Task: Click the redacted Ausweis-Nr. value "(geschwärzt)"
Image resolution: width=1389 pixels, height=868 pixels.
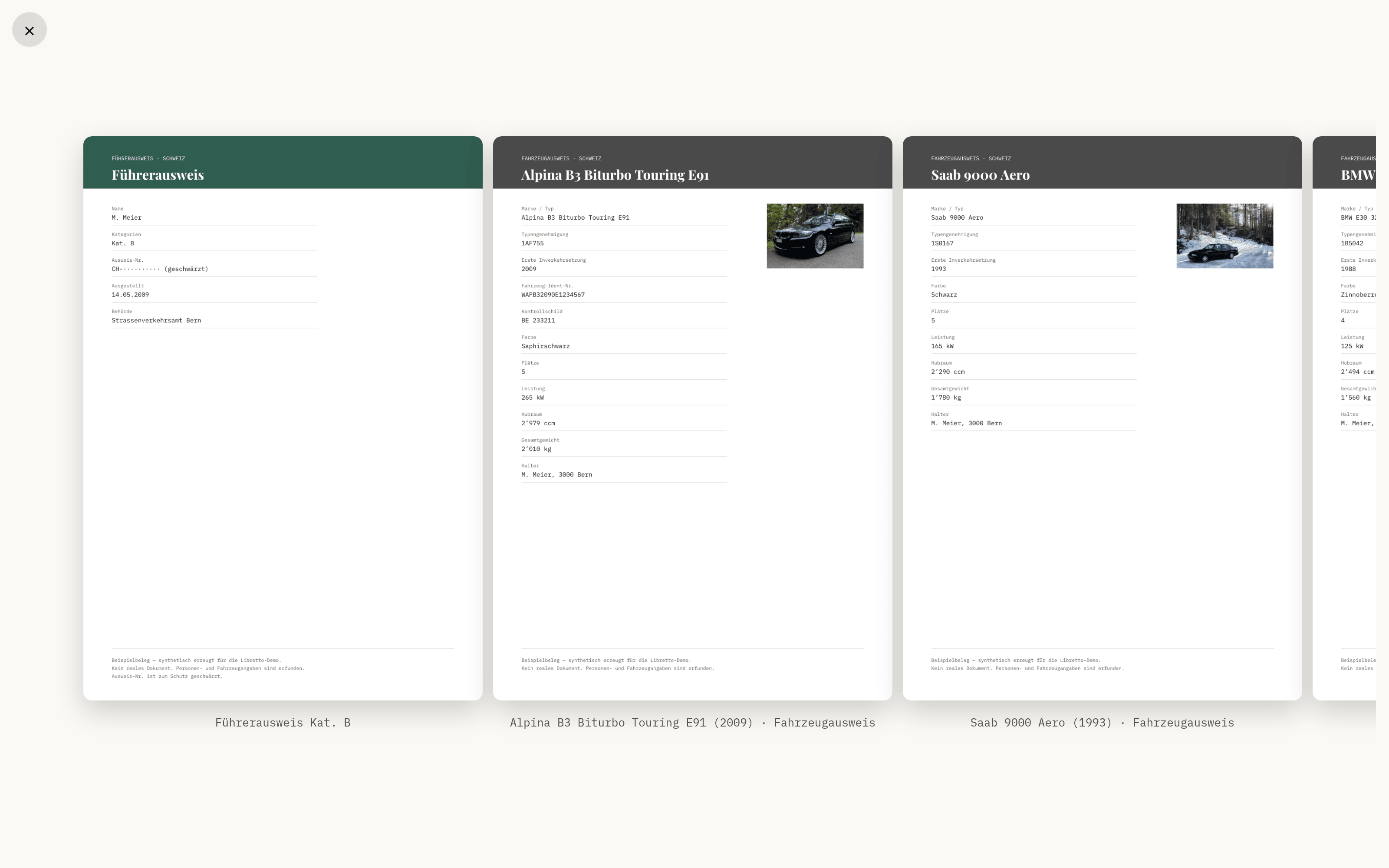Action: pos(186,269)
